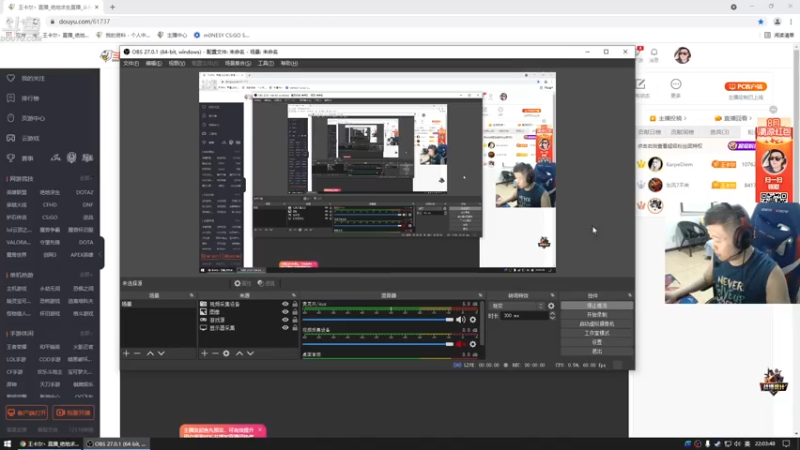Open the View menu in OBS

coord(177,63)
